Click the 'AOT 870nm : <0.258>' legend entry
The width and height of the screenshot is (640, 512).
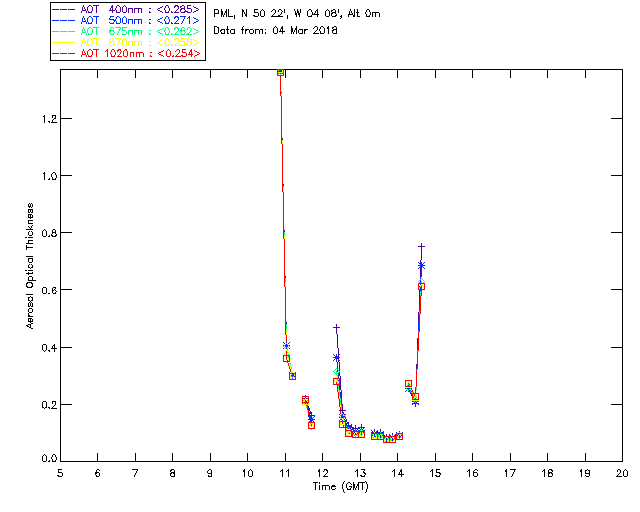(126, 42)
